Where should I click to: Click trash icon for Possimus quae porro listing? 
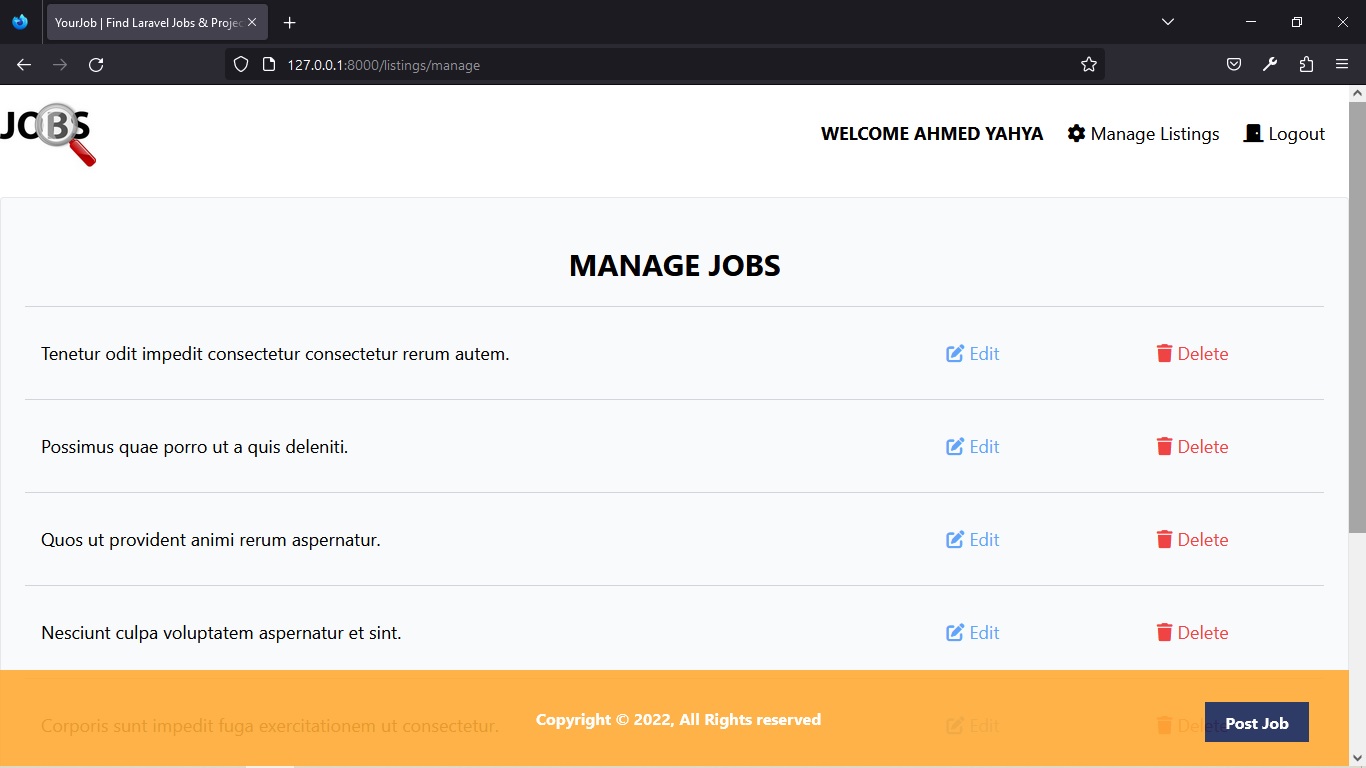(x=1164, y=446)
